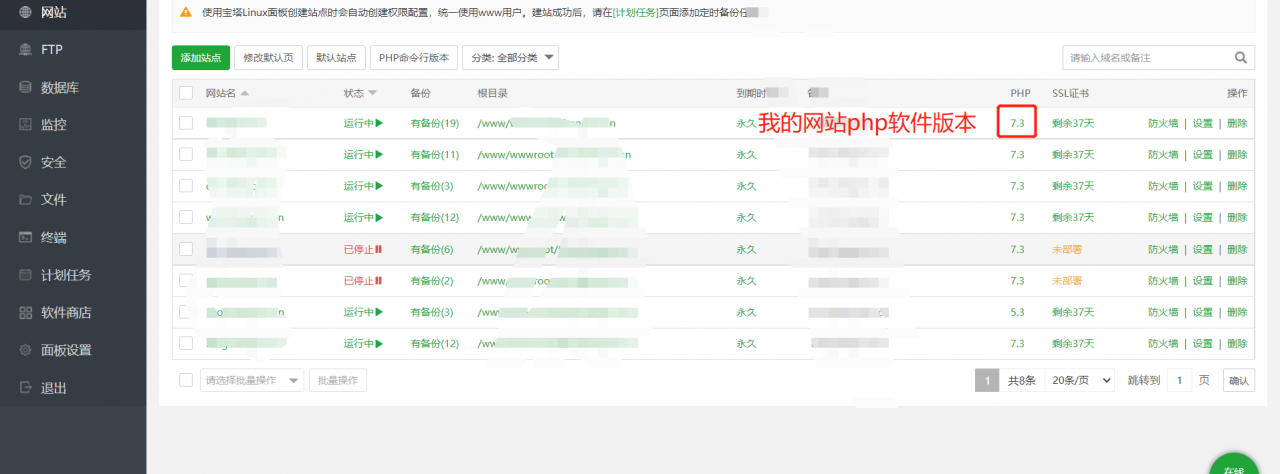
Task: Click 设置 in 有备份(11) row
Action: 1203,155
